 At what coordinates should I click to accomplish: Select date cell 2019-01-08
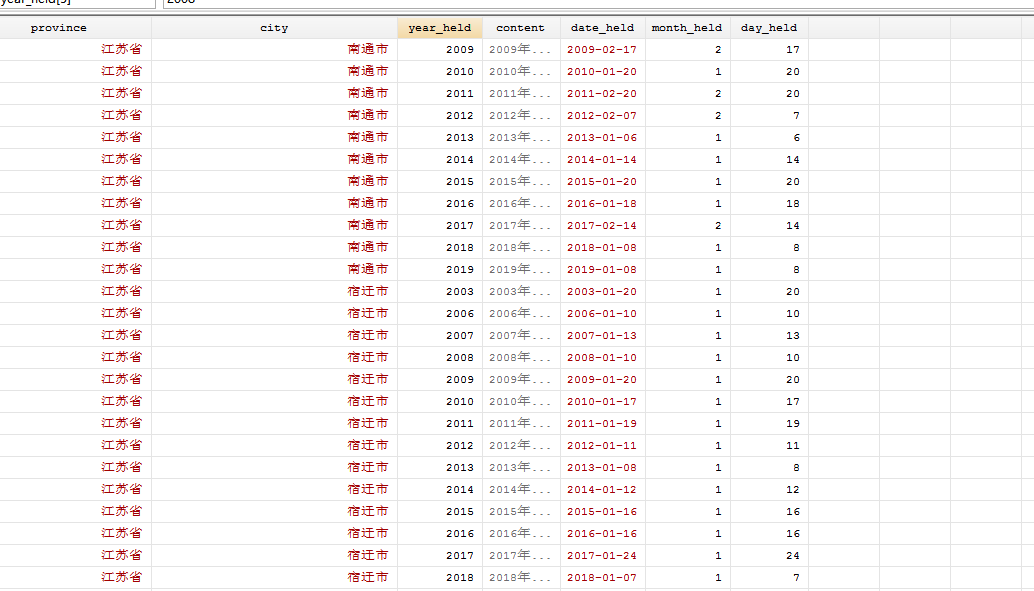[602, 269]
